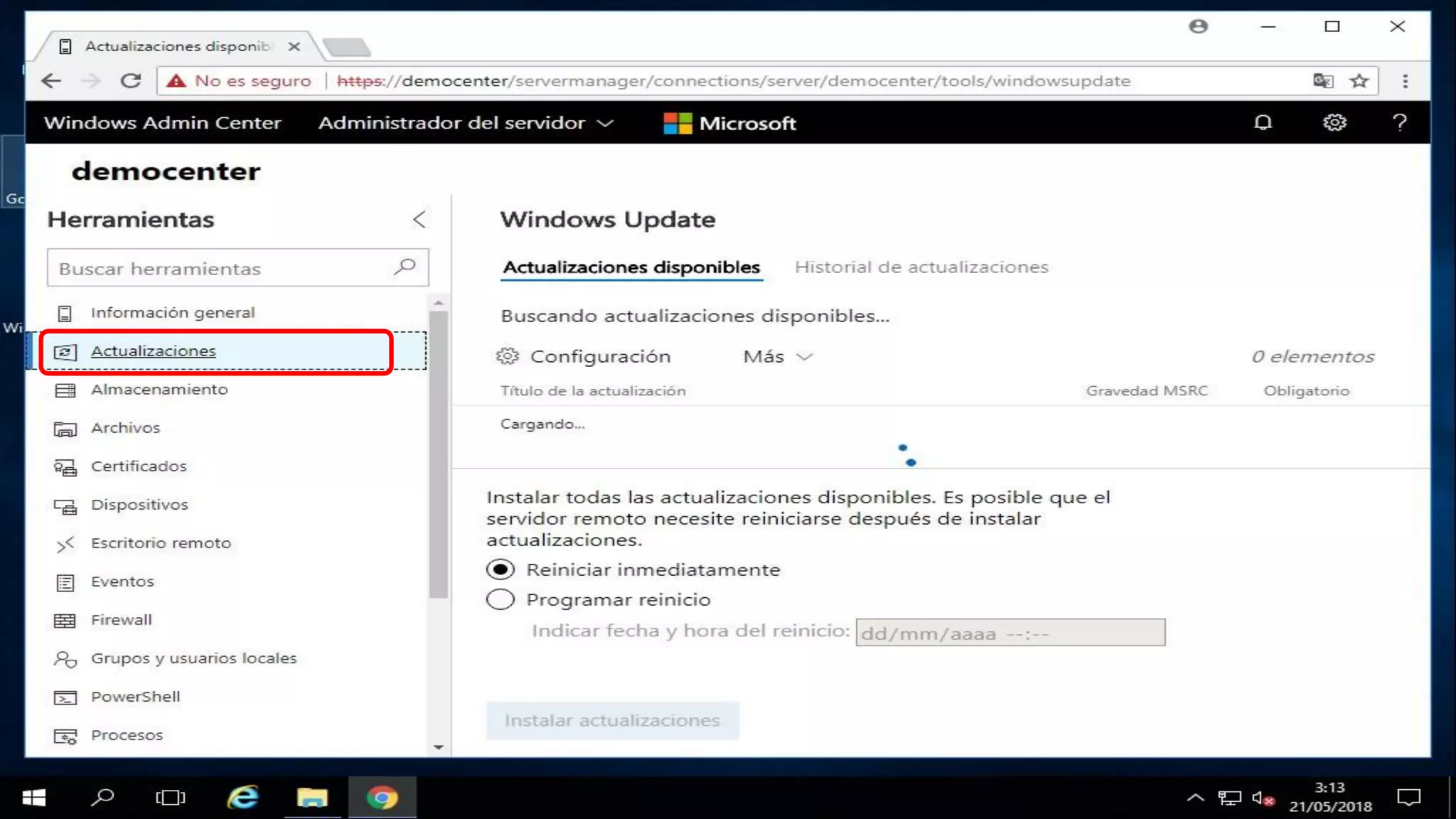Click the search magnifier in Buscar herramientas
Viewport: 1456px width, 819px height.
pyautogui.click(x=405, y=267)
